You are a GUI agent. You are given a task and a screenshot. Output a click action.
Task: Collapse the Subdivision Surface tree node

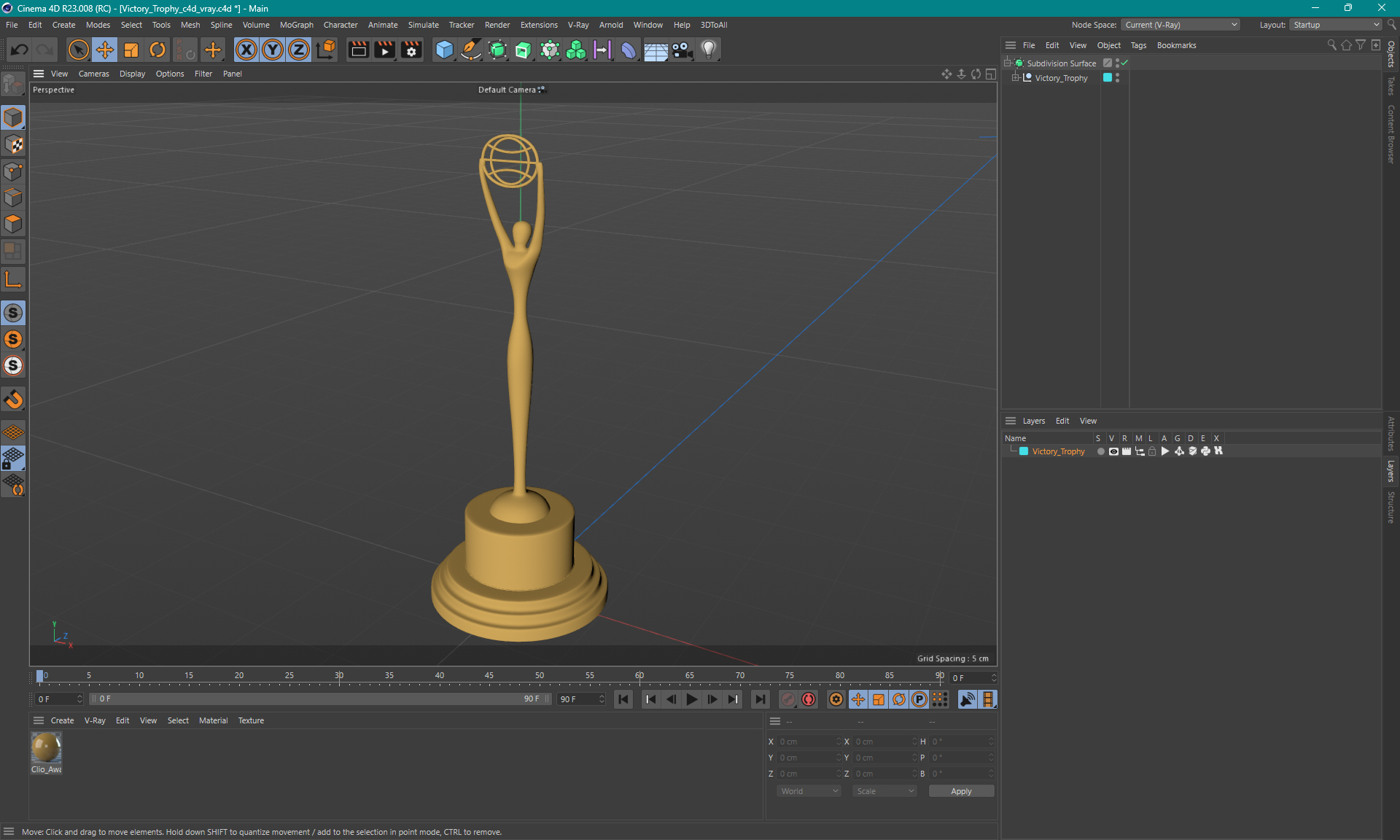[x=1008, y=63]
